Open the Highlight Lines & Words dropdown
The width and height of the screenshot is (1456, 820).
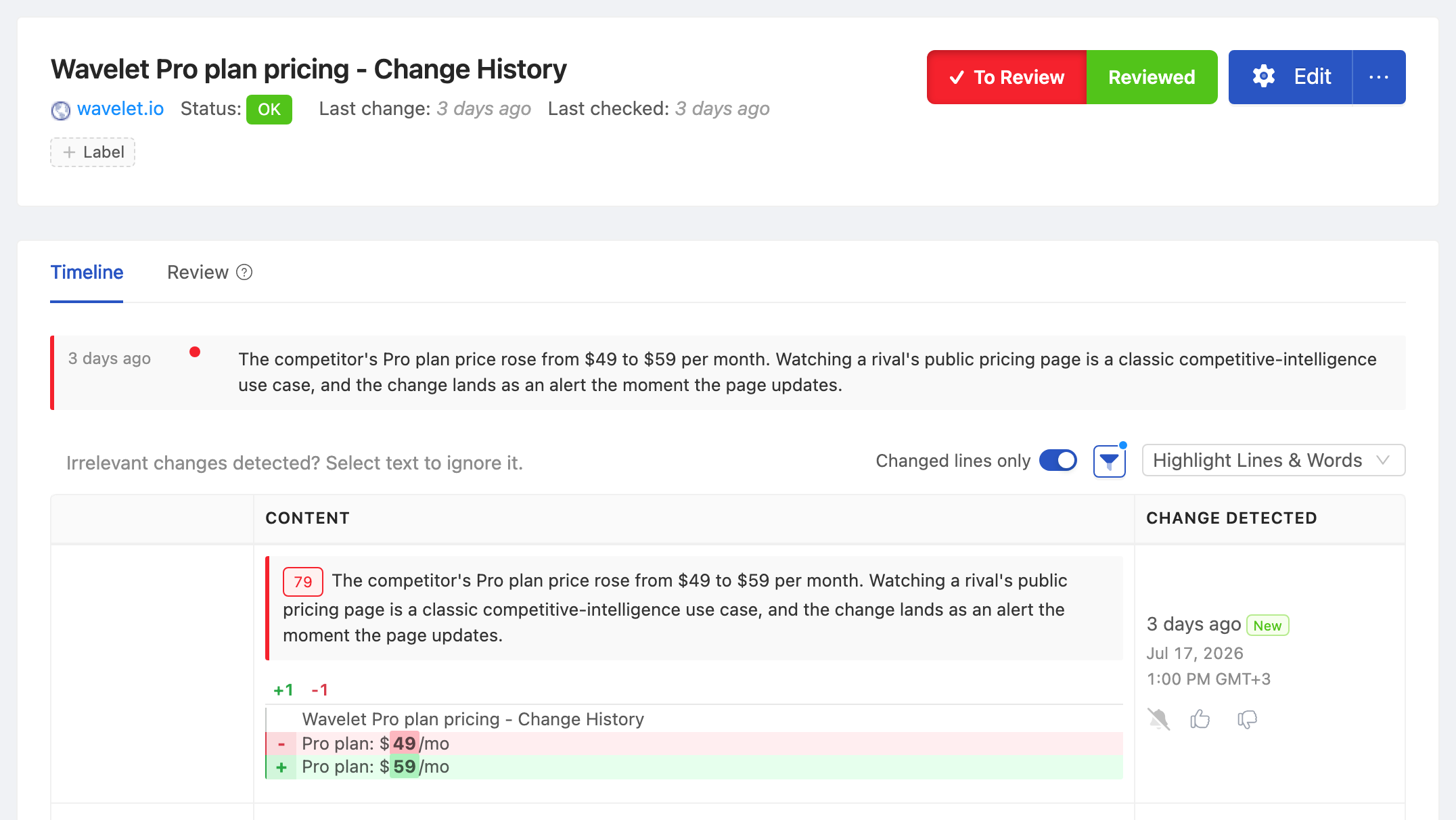(1273, 460)
